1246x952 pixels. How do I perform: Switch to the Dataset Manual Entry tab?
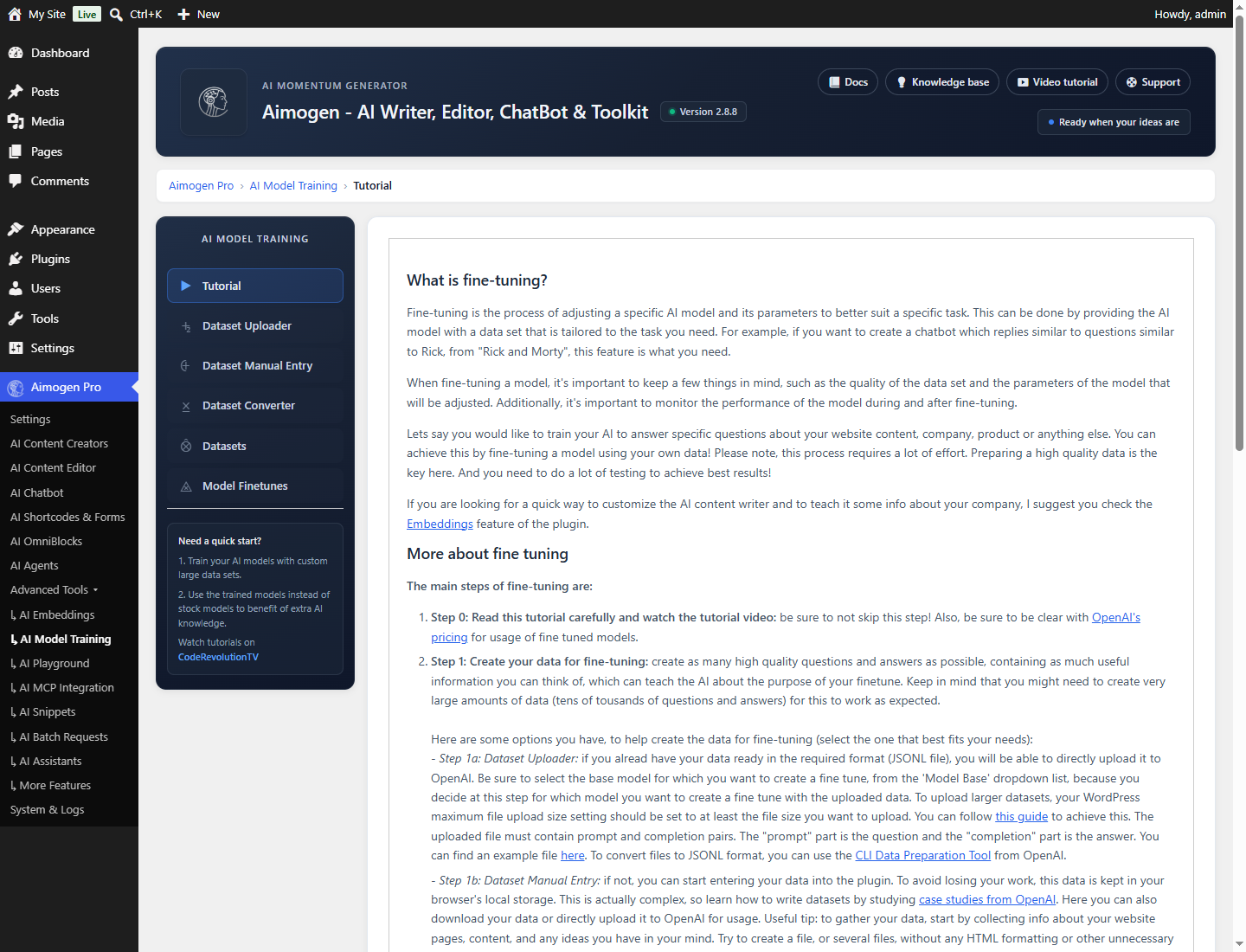tap(255, 366)
